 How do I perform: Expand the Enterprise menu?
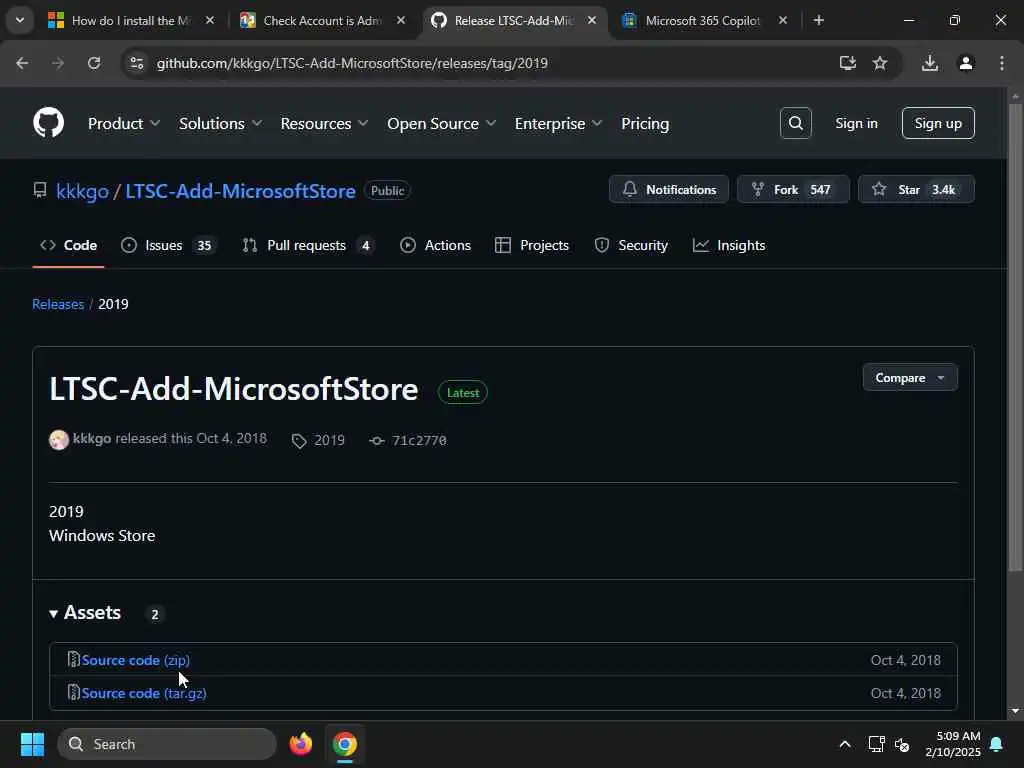coord(558,123)
